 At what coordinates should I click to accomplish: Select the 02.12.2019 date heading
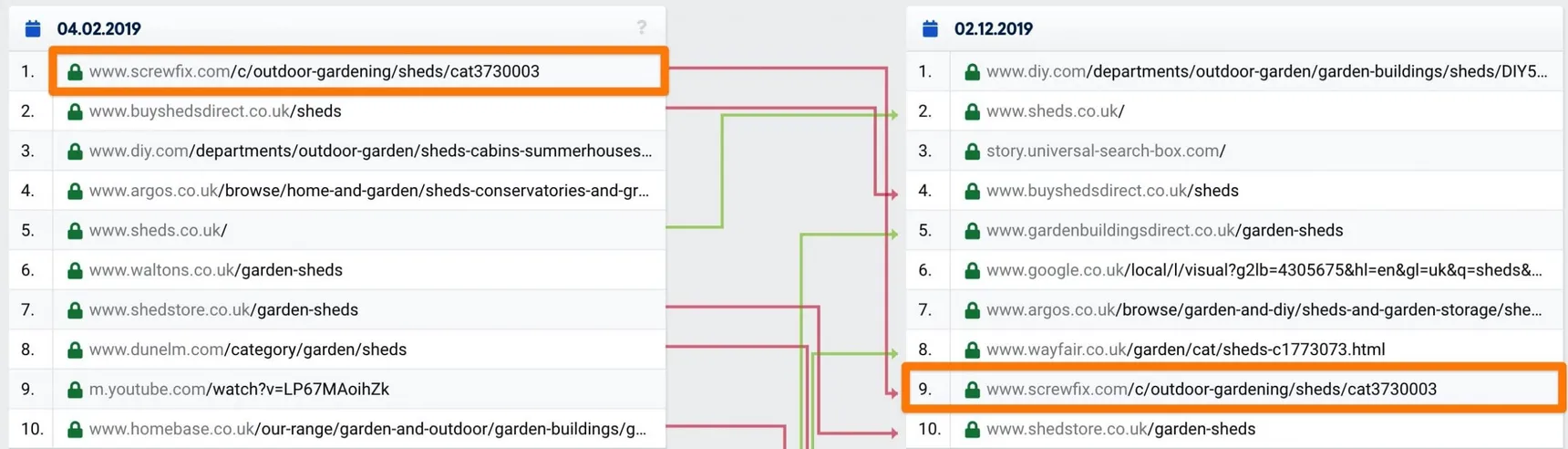pos(994,28)
